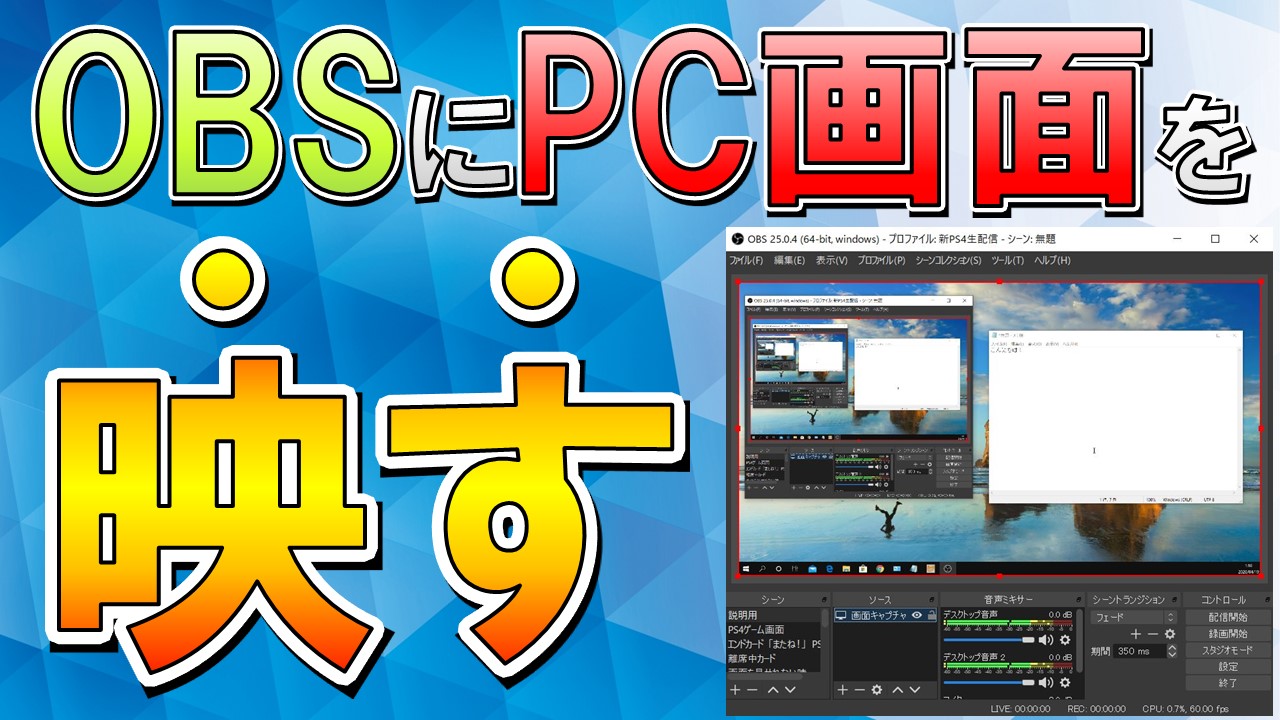Remove the selected source with the minus icon
The width and height of the screenshot is (1280, 720).
pos(859,690)
